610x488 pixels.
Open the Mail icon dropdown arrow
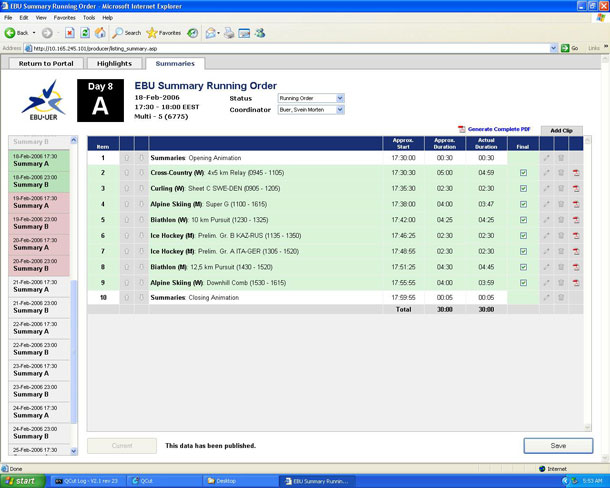pyautogui.click(x=218, y=33)
